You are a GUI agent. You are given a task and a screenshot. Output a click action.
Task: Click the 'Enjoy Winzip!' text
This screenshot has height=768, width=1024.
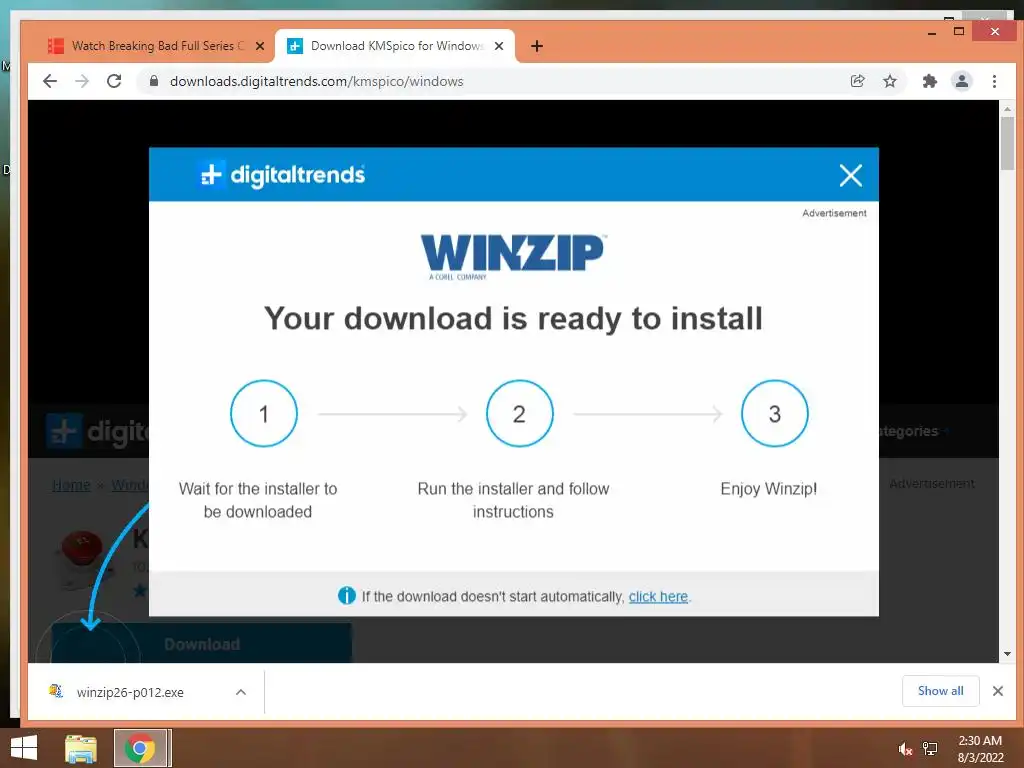[x=769, y=488]
